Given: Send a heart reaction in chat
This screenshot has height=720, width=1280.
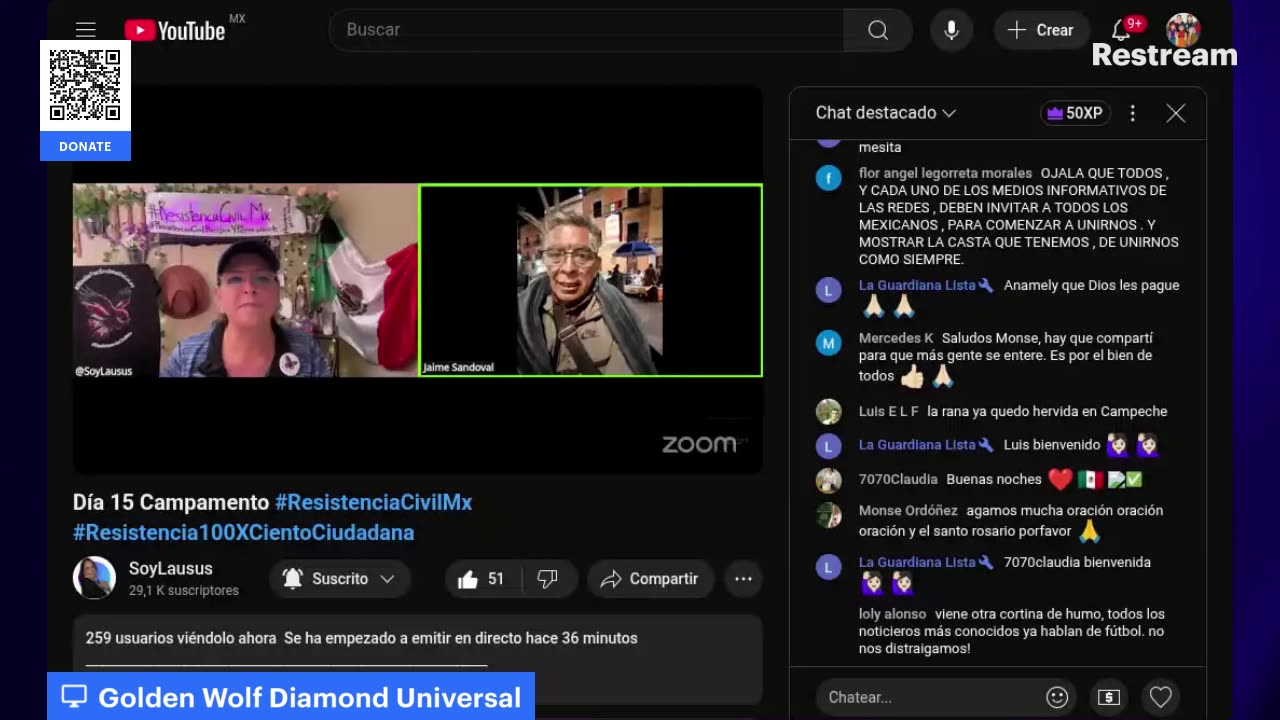Looking at the screenshot, I should (x=1160, y=697).
